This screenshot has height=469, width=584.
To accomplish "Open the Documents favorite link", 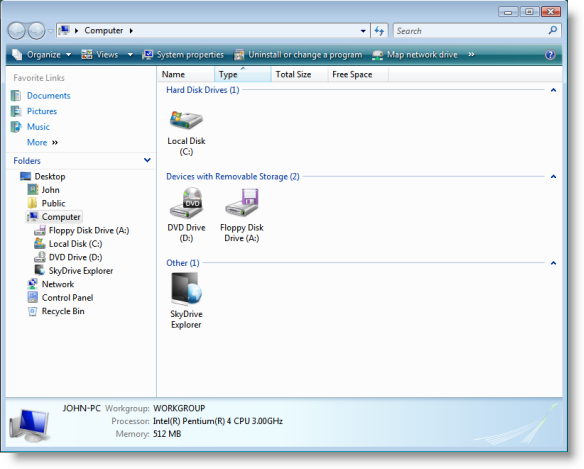I will 48,96.
